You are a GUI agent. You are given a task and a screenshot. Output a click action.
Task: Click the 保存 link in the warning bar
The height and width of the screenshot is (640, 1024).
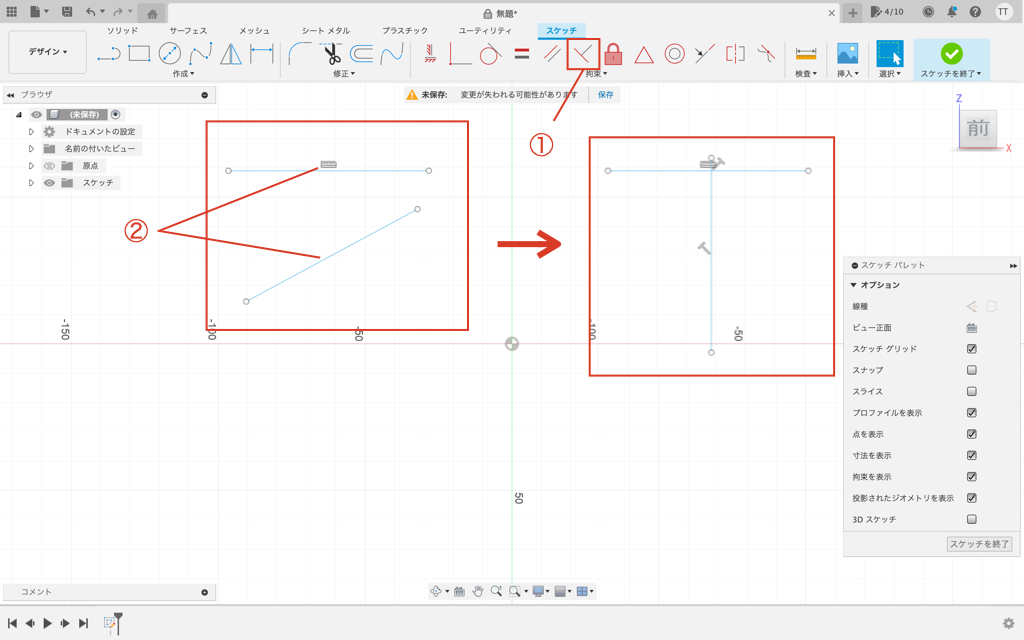pos(605,95)
